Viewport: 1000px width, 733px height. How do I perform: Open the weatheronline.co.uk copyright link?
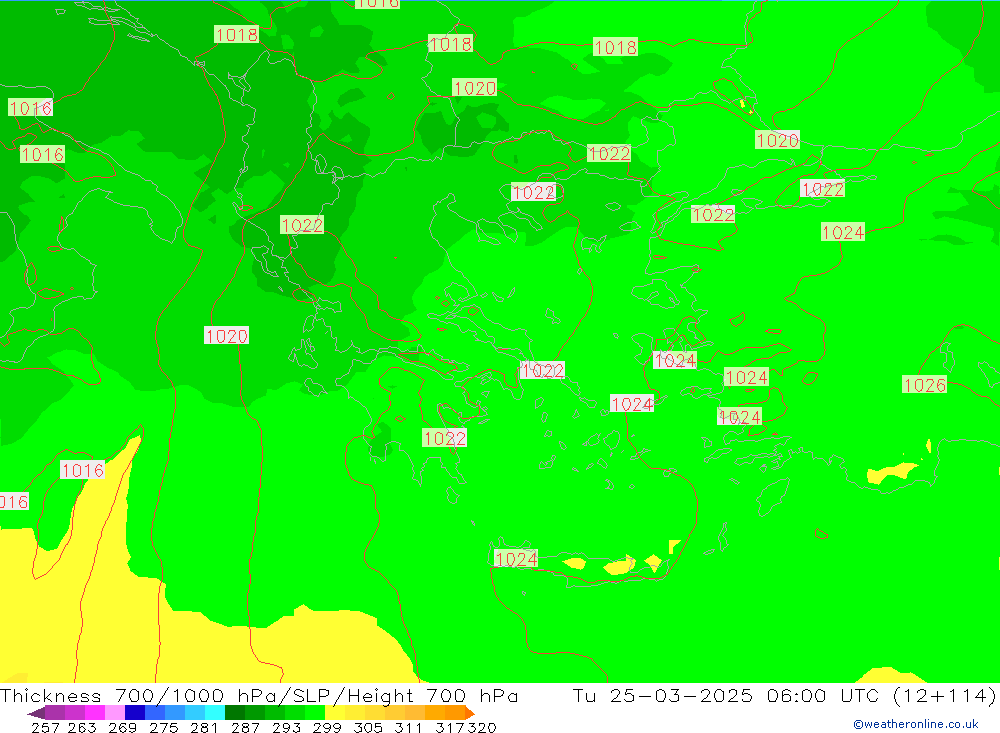915,724
